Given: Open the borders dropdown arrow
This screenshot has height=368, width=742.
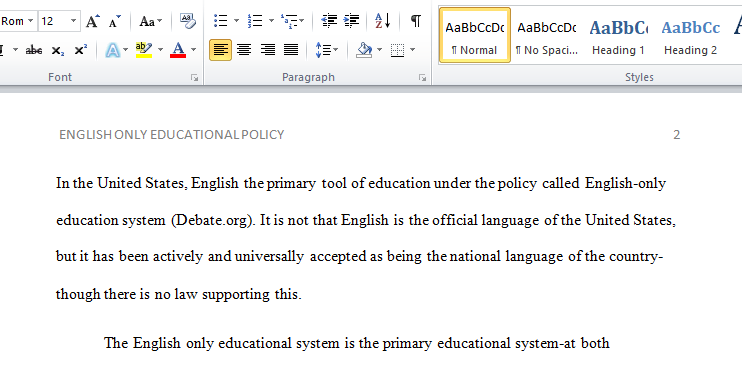Looking at the screenshot, I should tap(412, 50).
